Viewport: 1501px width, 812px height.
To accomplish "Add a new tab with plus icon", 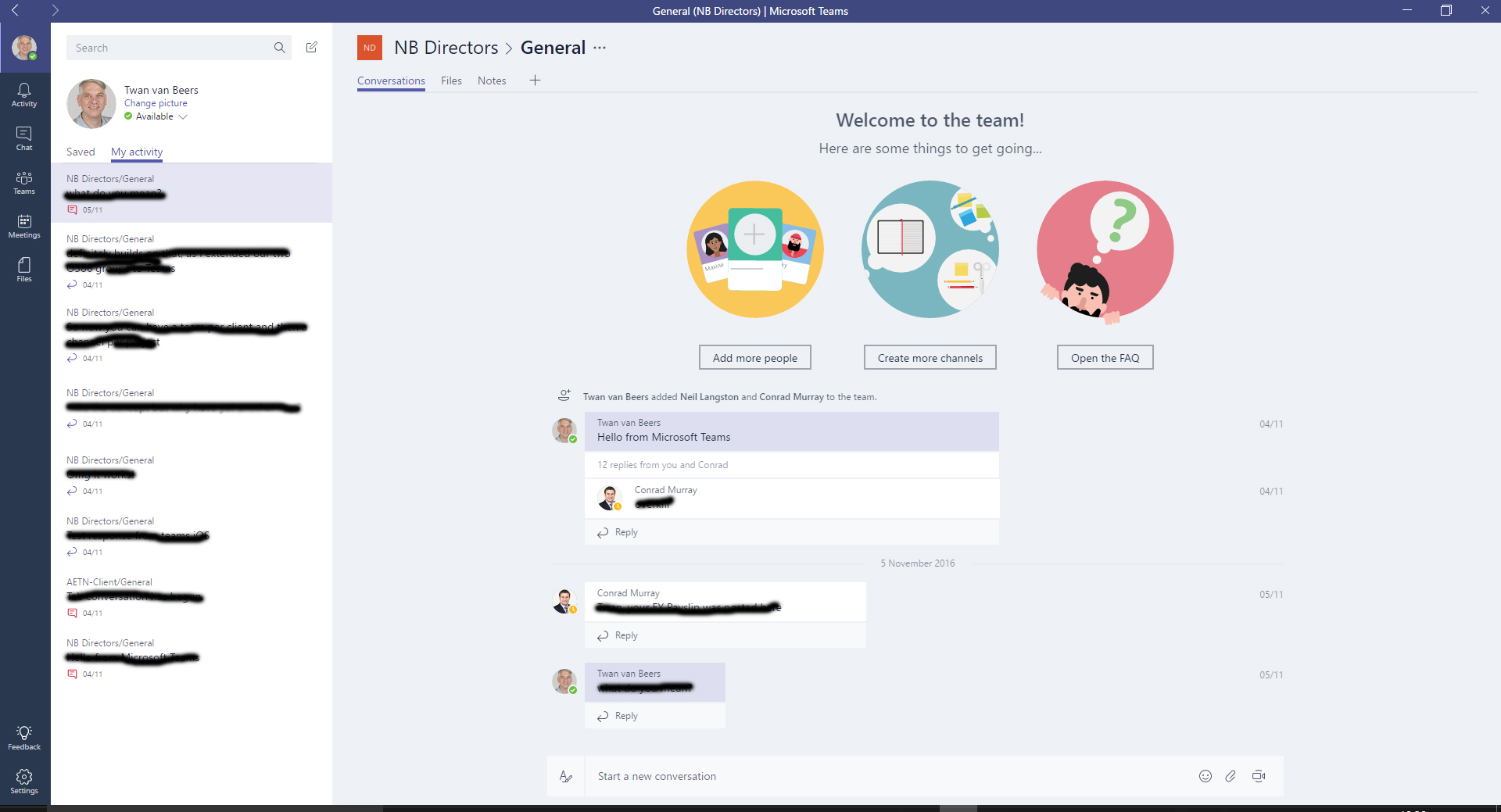I will pos(535,80).
